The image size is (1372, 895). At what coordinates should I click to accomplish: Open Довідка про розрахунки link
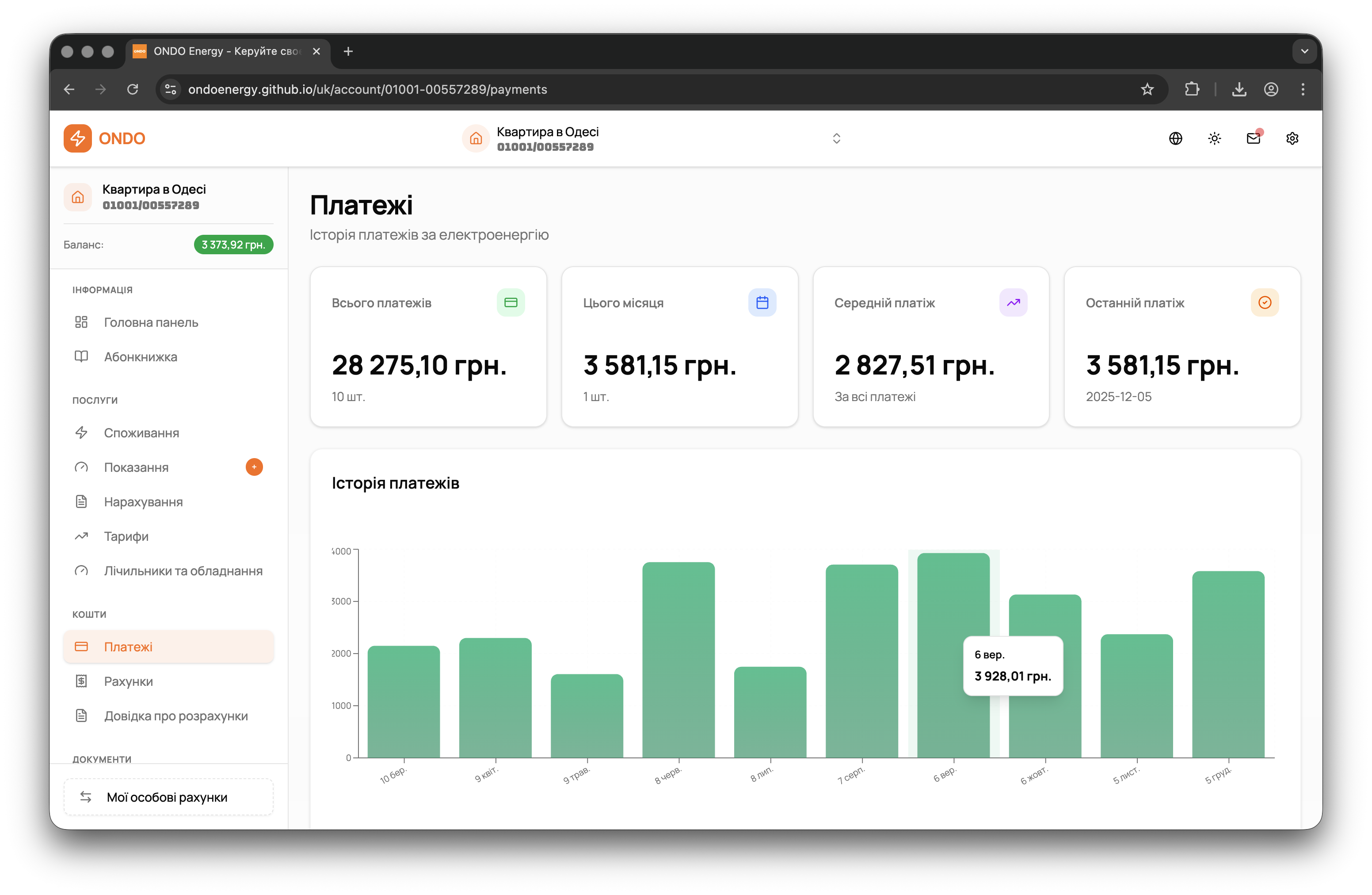(176, 715)
